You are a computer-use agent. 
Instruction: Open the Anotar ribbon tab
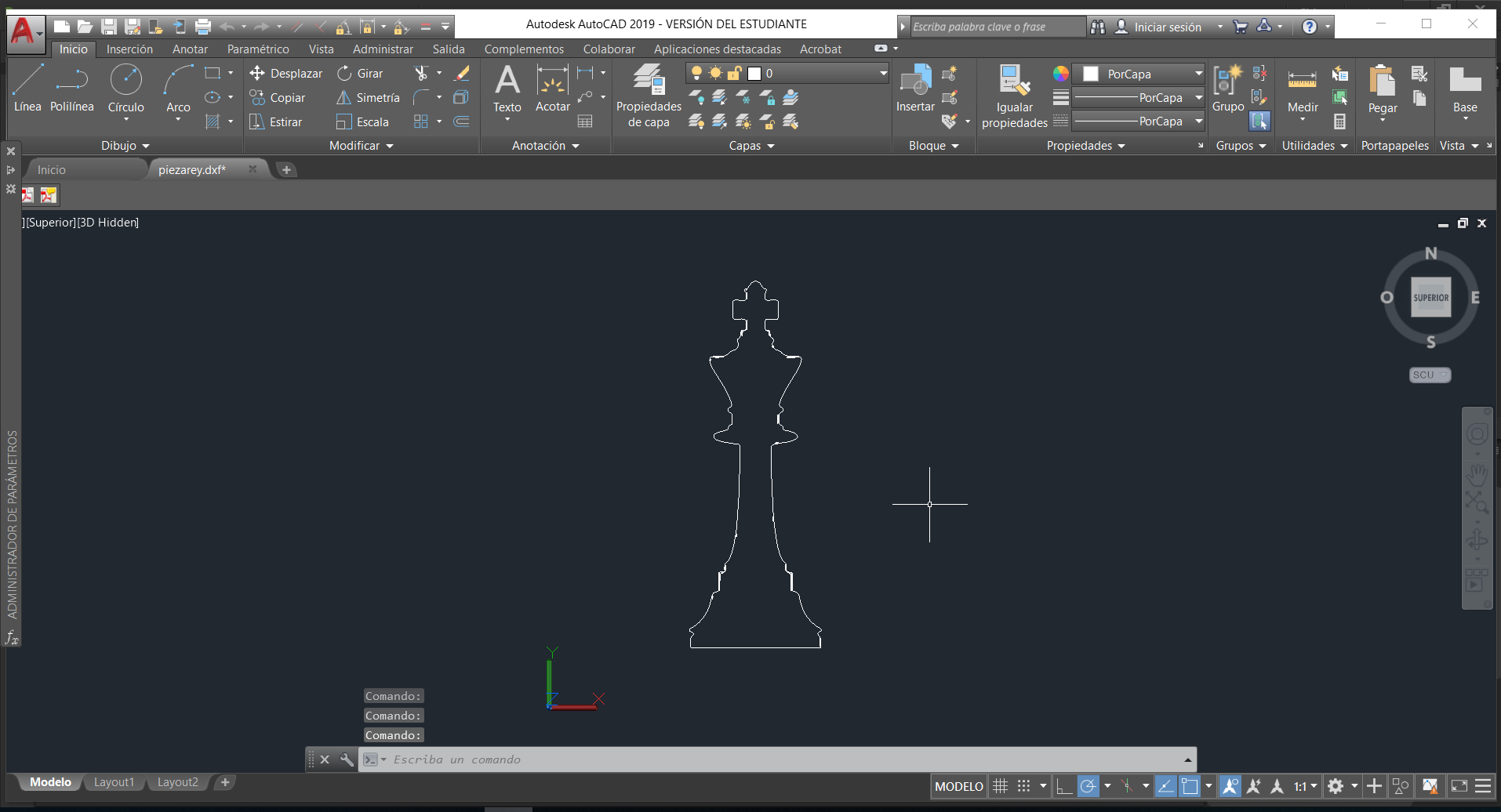coord(190,49)
